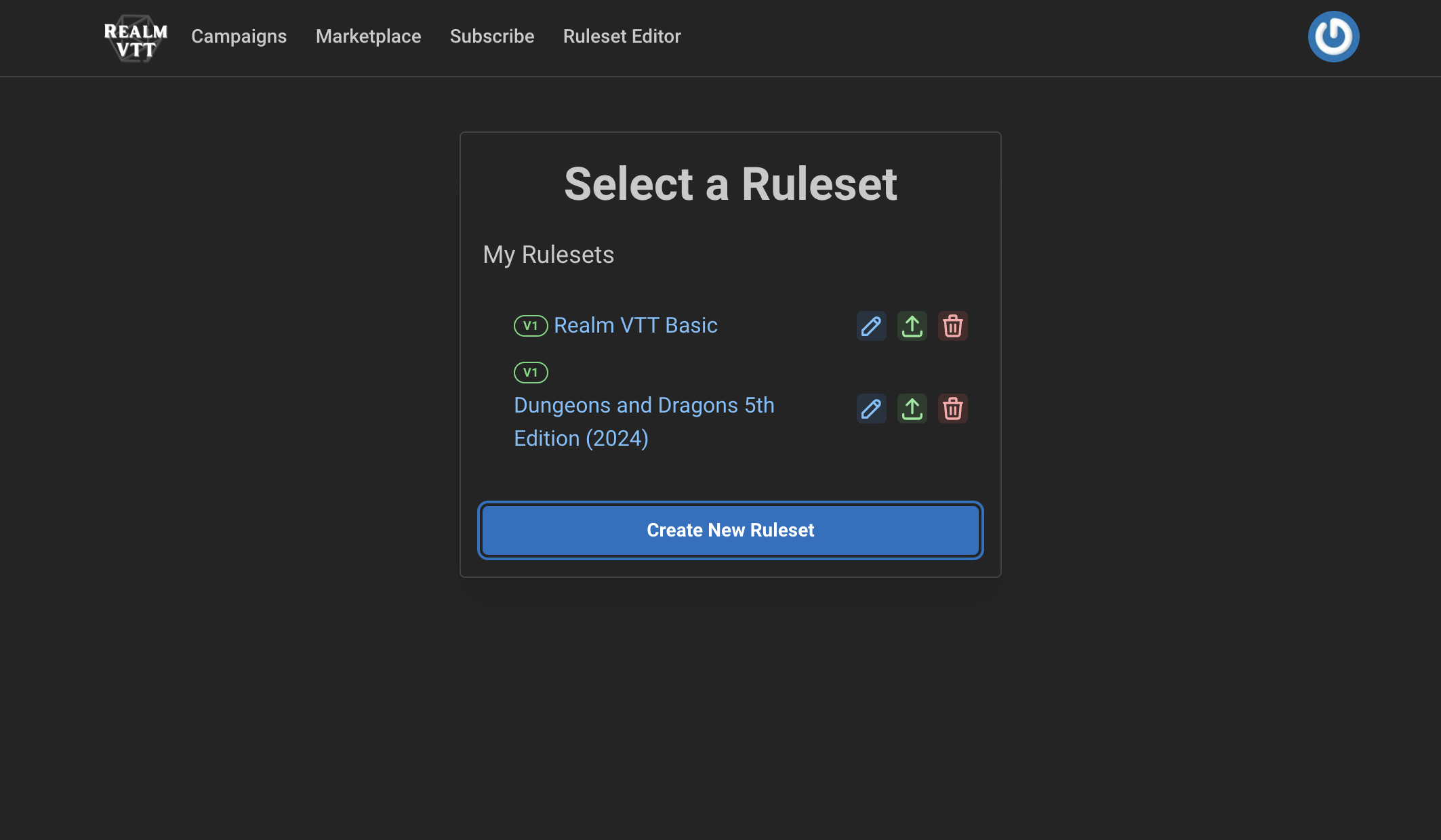Click the V1 badge beside Realm VTT Basic
The height and width of the screenshot is (840, 1441).
click(x=531, y=325)
